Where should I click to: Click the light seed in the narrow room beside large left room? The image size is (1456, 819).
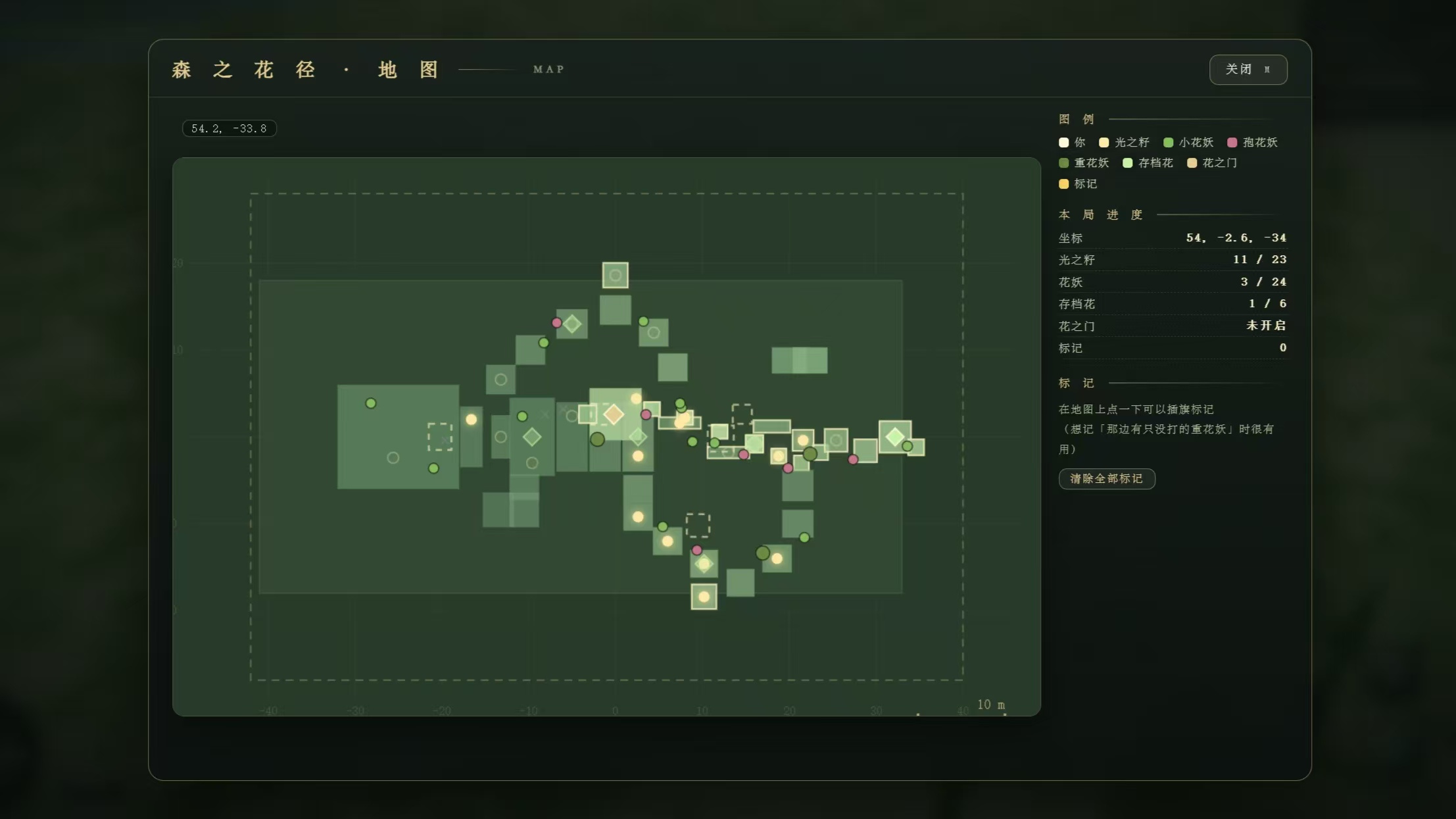[471, 419]
